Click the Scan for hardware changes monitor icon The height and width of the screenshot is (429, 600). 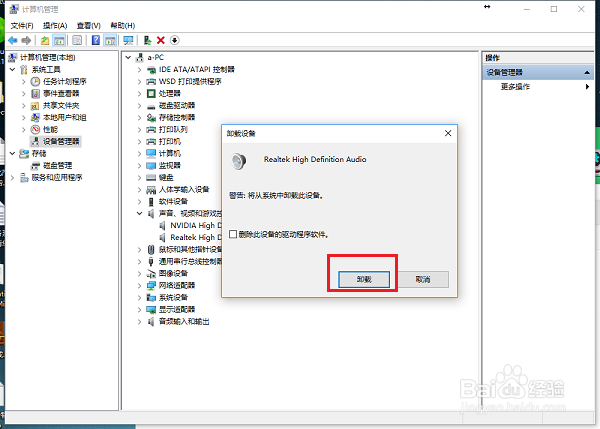[128, 40]
